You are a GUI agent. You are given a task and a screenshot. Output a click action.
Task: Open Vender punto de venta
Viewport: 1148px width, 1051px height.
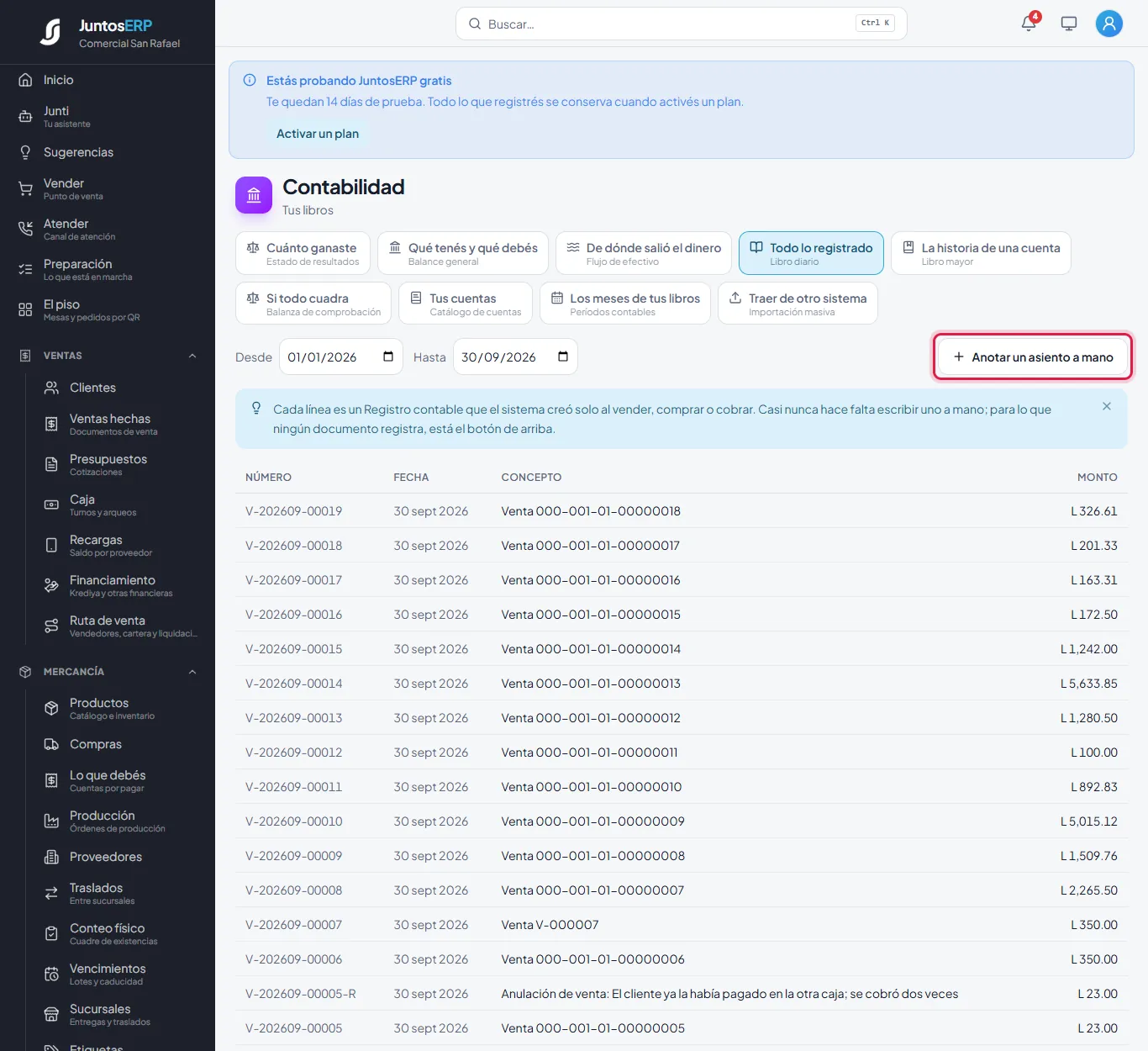coord(108,188)
